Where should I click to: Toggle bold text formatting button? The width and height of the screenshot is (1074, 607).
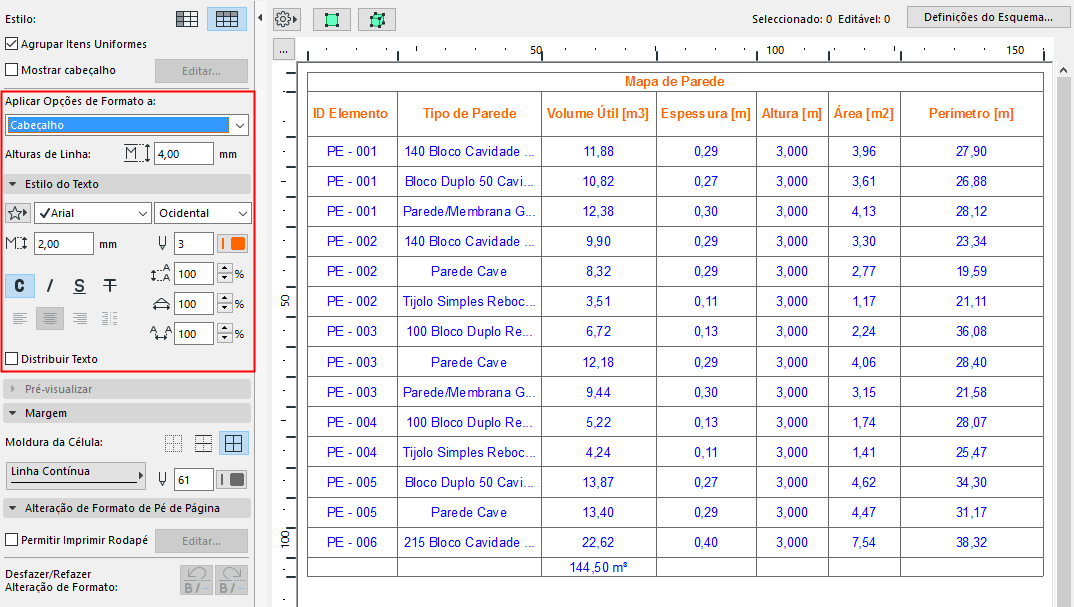[19, 286]
